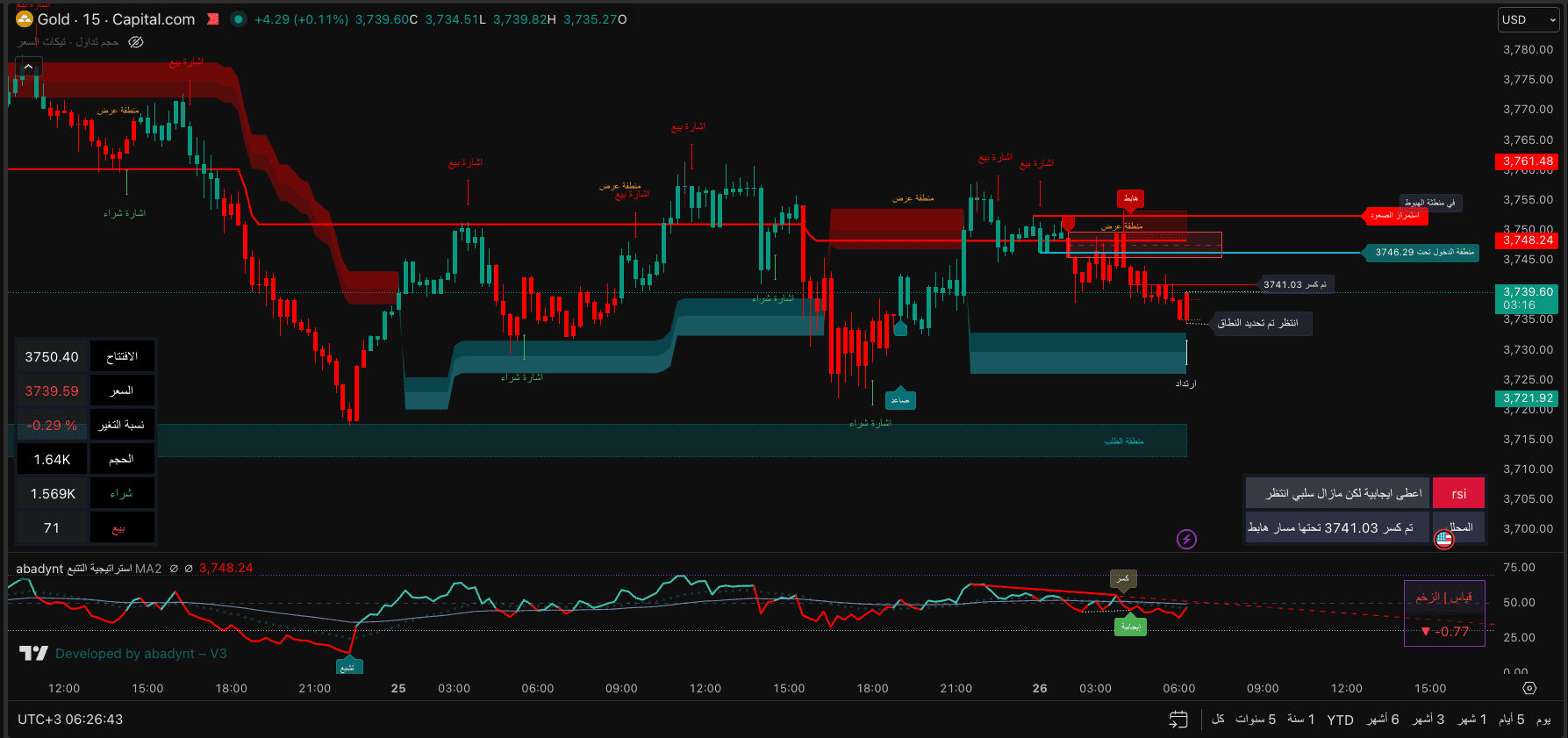Click the green 3,721.92 price label

(x=1528, y=398)
